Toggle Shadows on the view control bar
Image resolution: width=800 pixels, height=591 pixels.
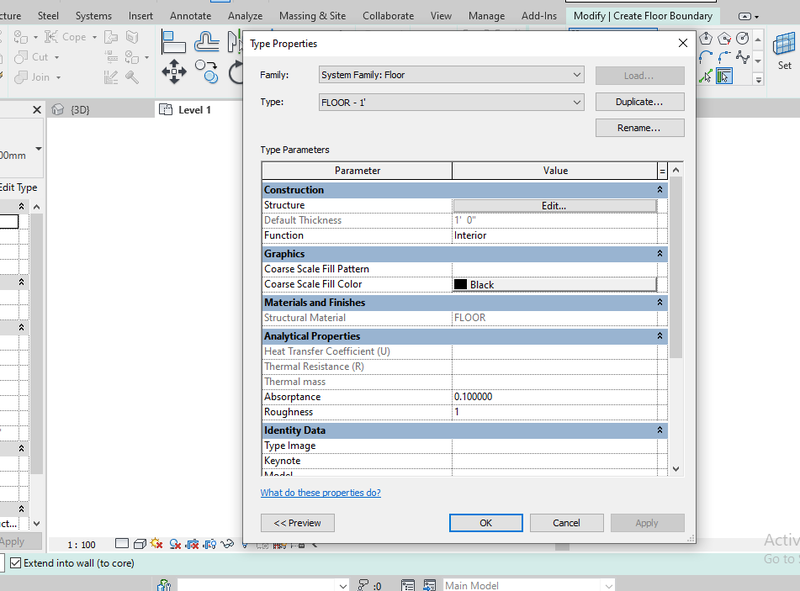pos(175,544)
